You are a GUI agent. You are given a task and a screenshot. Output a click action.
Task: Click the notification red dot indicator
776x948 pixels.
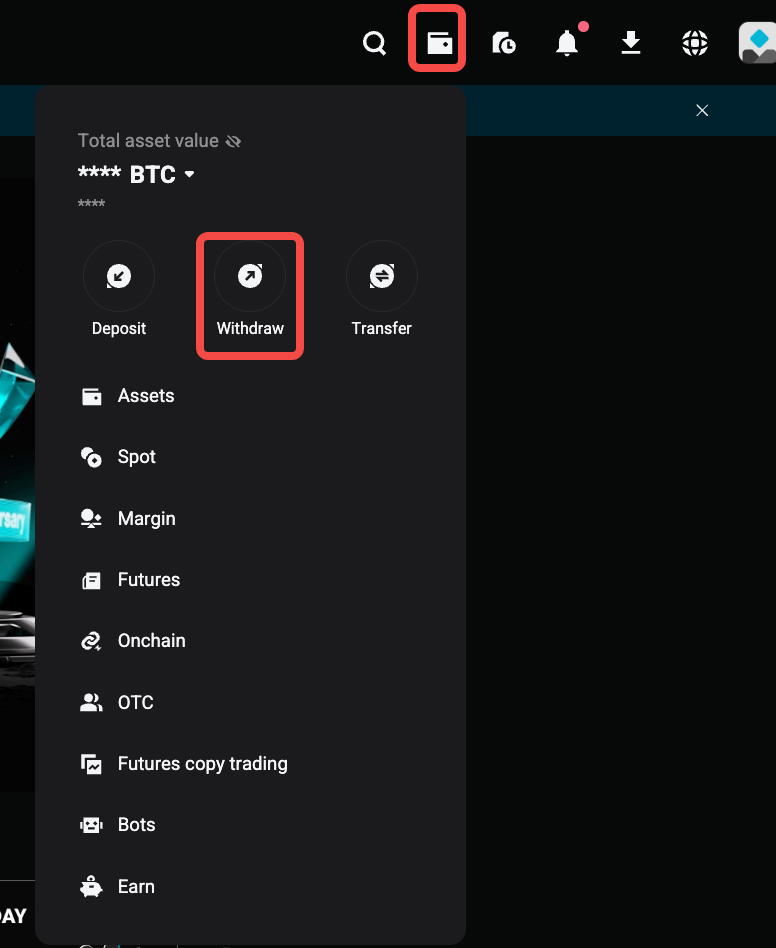[x=584, y=27]
